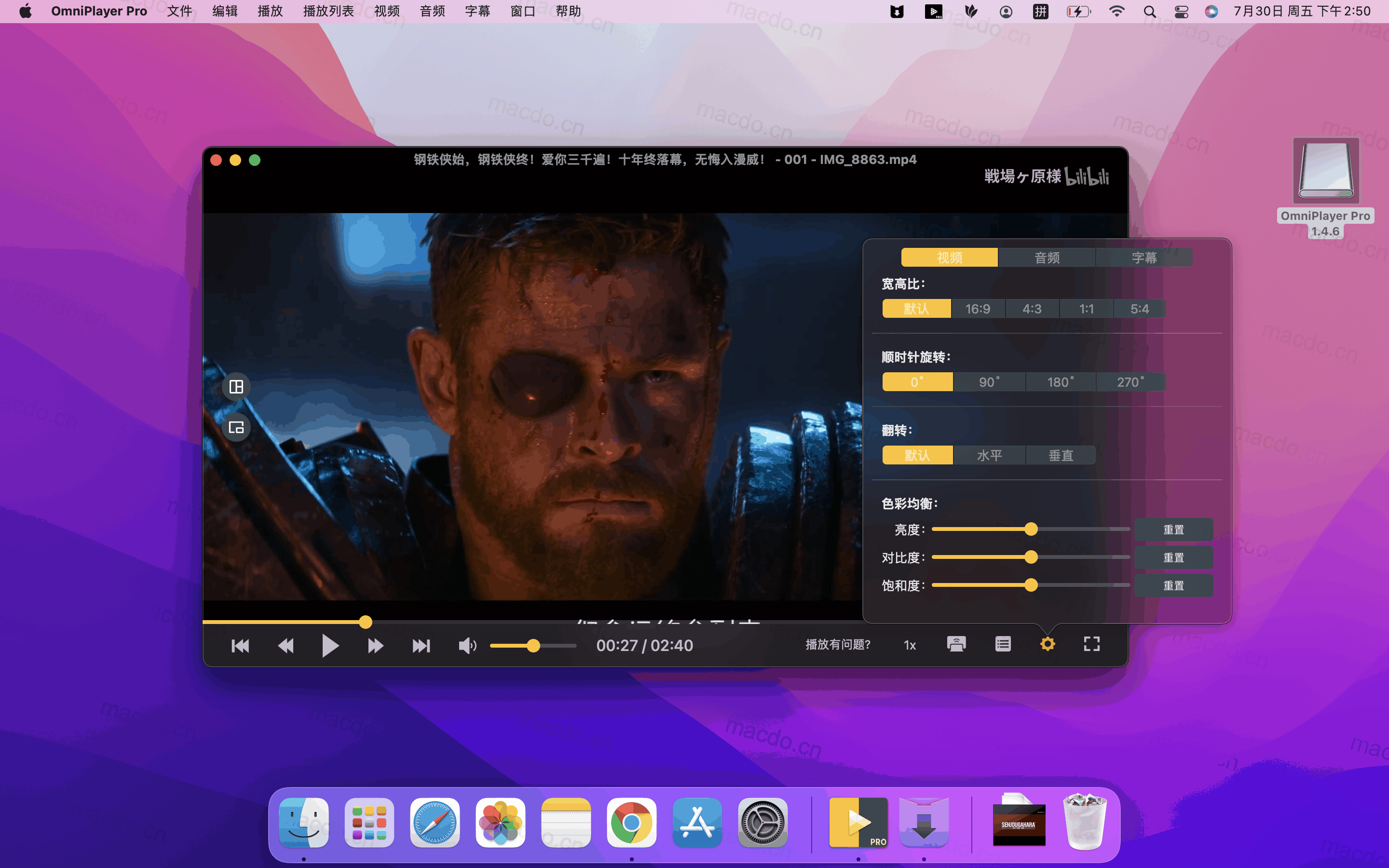This screenshot has height=868, width=1389.
Task: Skip to the next track
Action: pos(422,646)
